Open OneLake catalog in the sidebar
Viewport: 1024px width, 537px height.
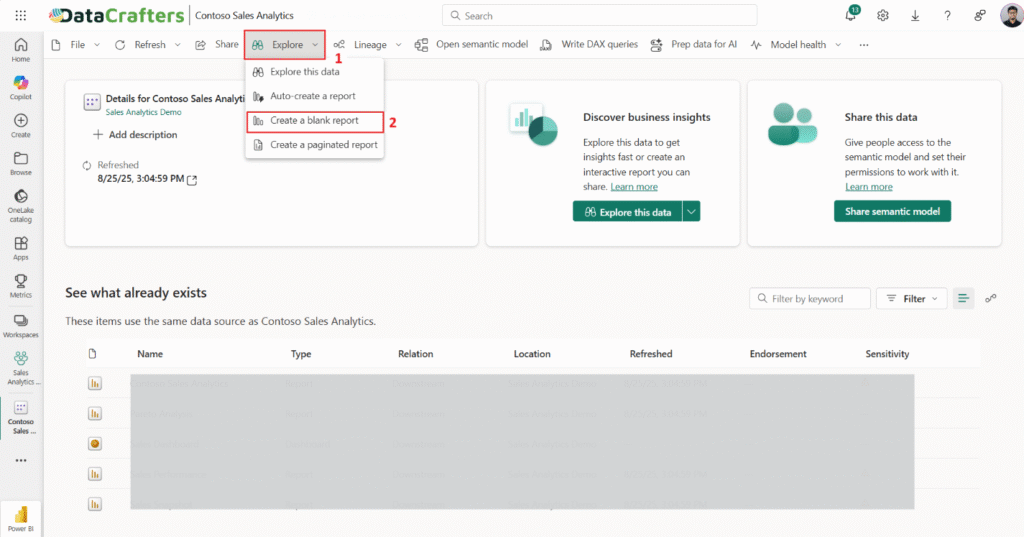click(x=21, y=205)
